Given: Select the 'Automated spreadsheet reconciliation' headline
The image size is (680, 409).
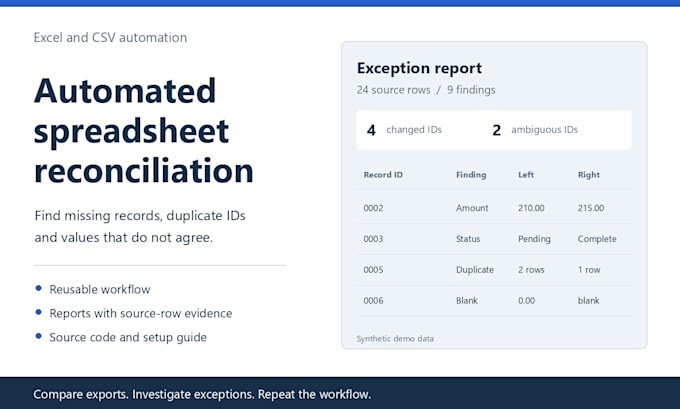Looking at the screenshot, I should click(144, 131).
